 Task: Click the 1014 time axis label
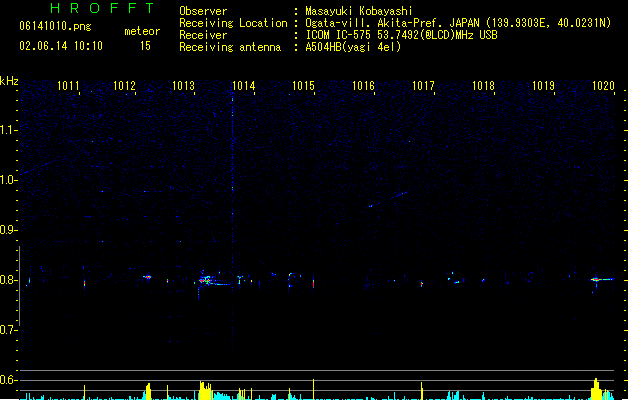243,86
